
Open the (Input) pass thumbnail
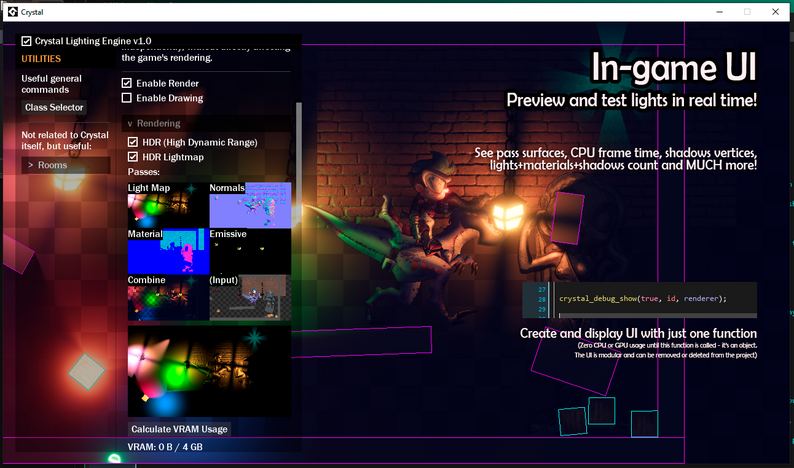pyautogui.click(x=250, y=297)
